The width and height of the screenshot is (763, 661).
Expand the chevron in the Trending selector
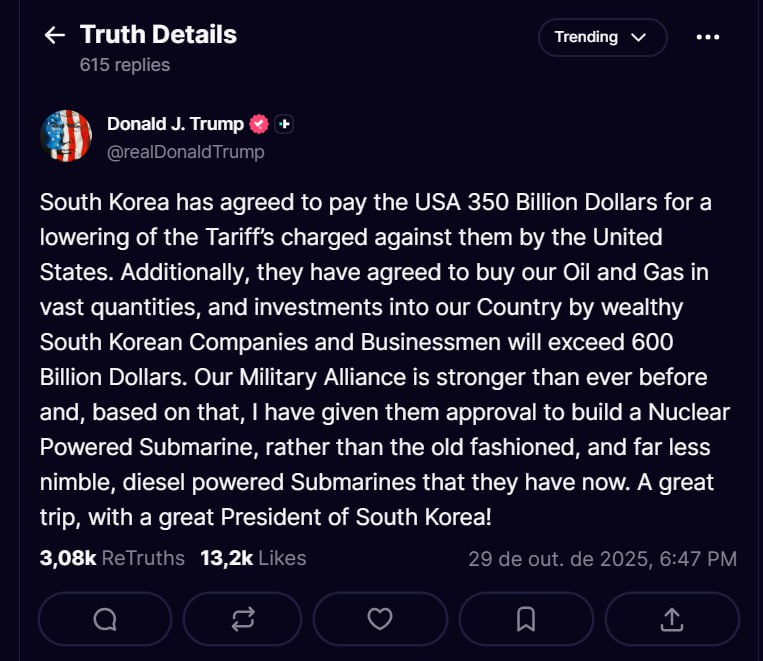639,37
